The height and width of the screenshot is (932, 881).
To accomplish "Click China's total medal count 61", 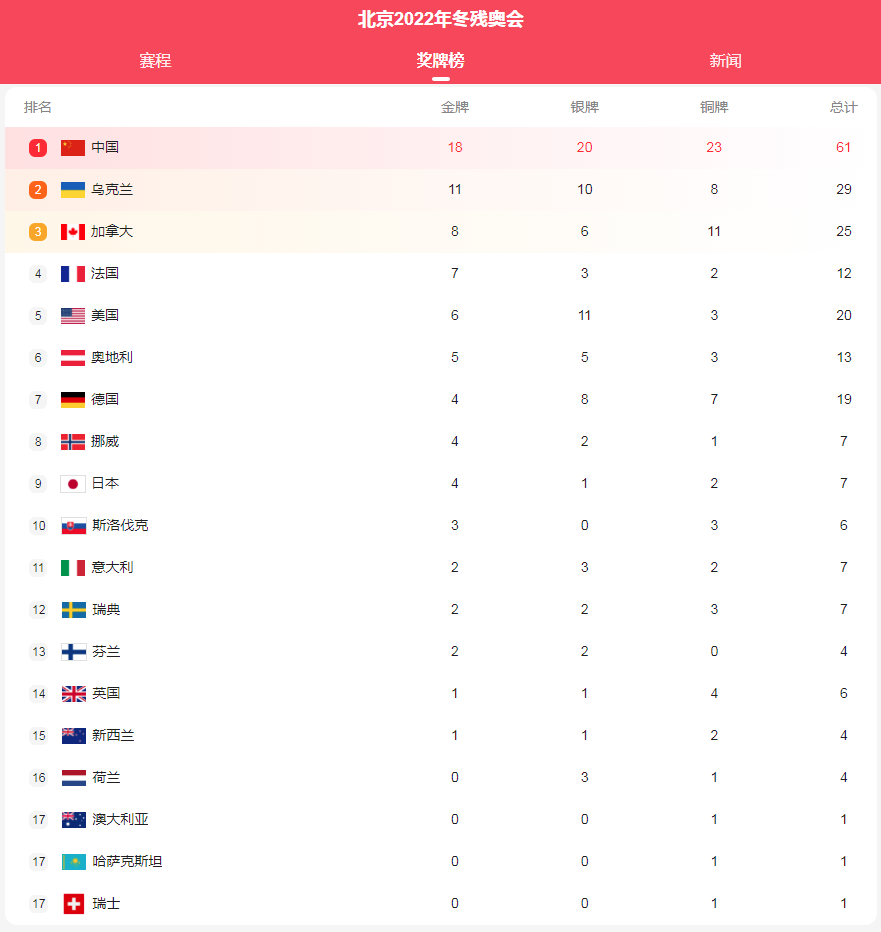I will [x=844, y=147].
